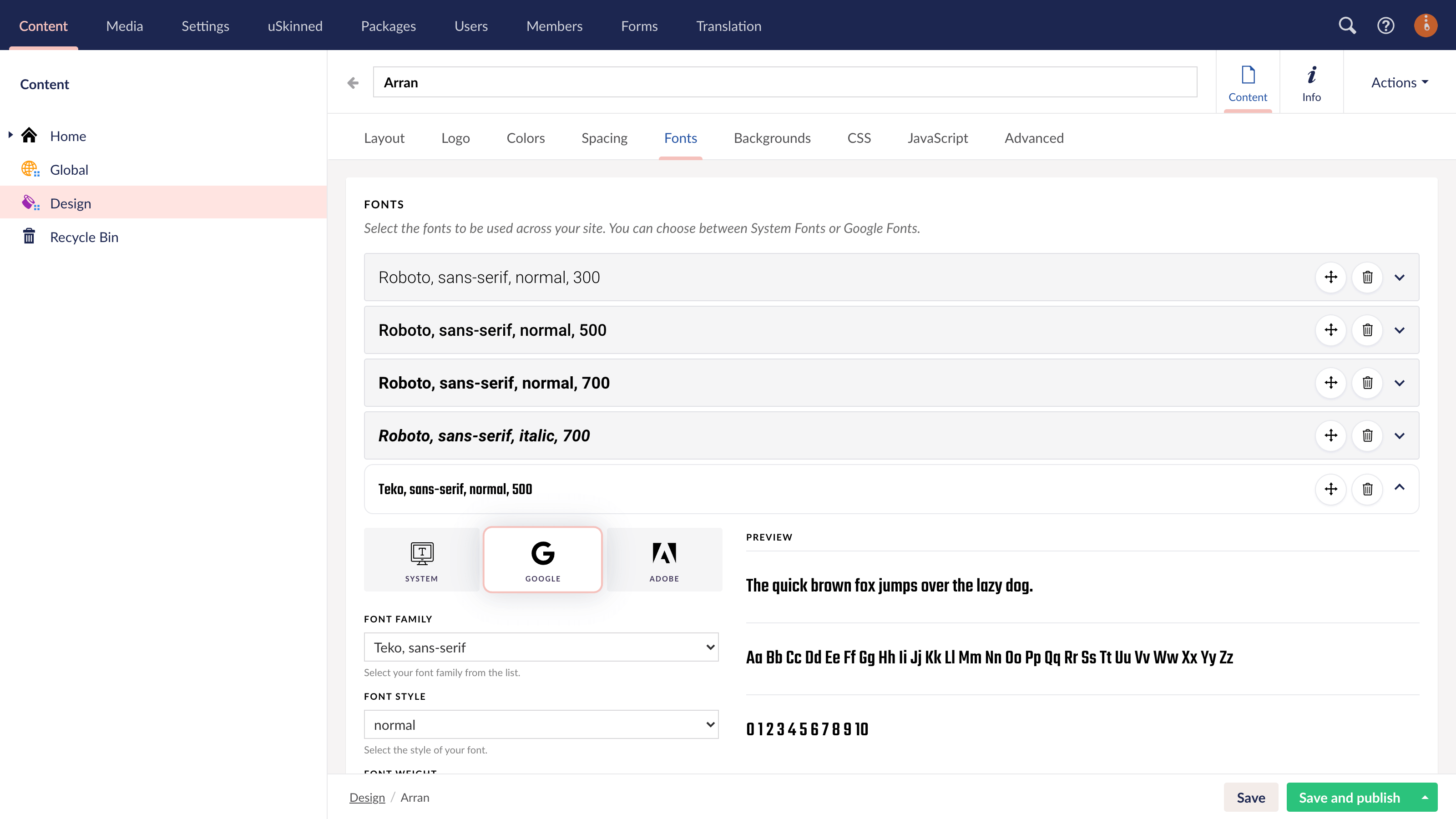Viewport: 1456px width, 819px height.
Task: Click the back arrow beside Arran
Action: tap(353, 83)
